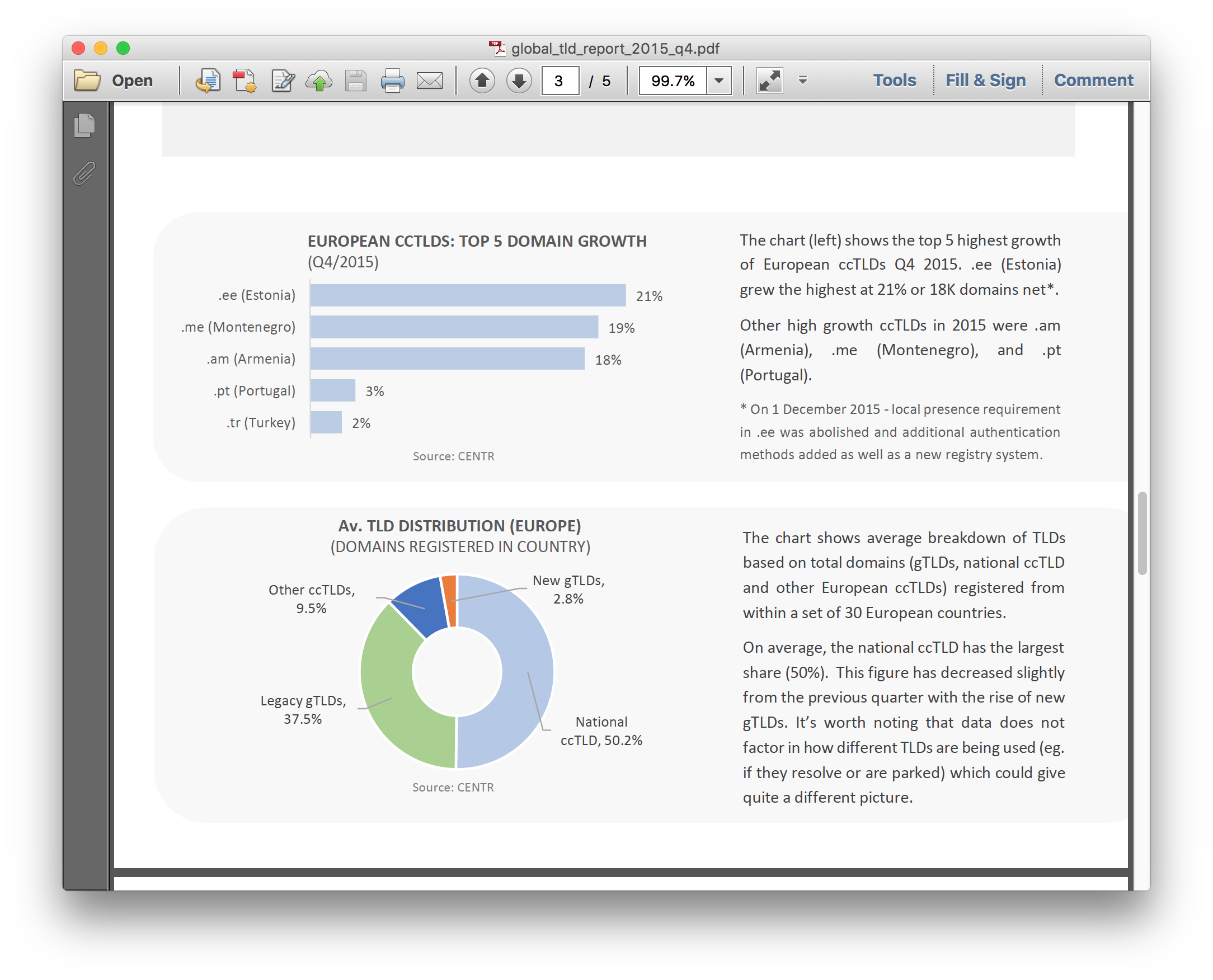Toggle full screen read mode icon
This screenshot has height=980, width=1213.
point(769,81)
